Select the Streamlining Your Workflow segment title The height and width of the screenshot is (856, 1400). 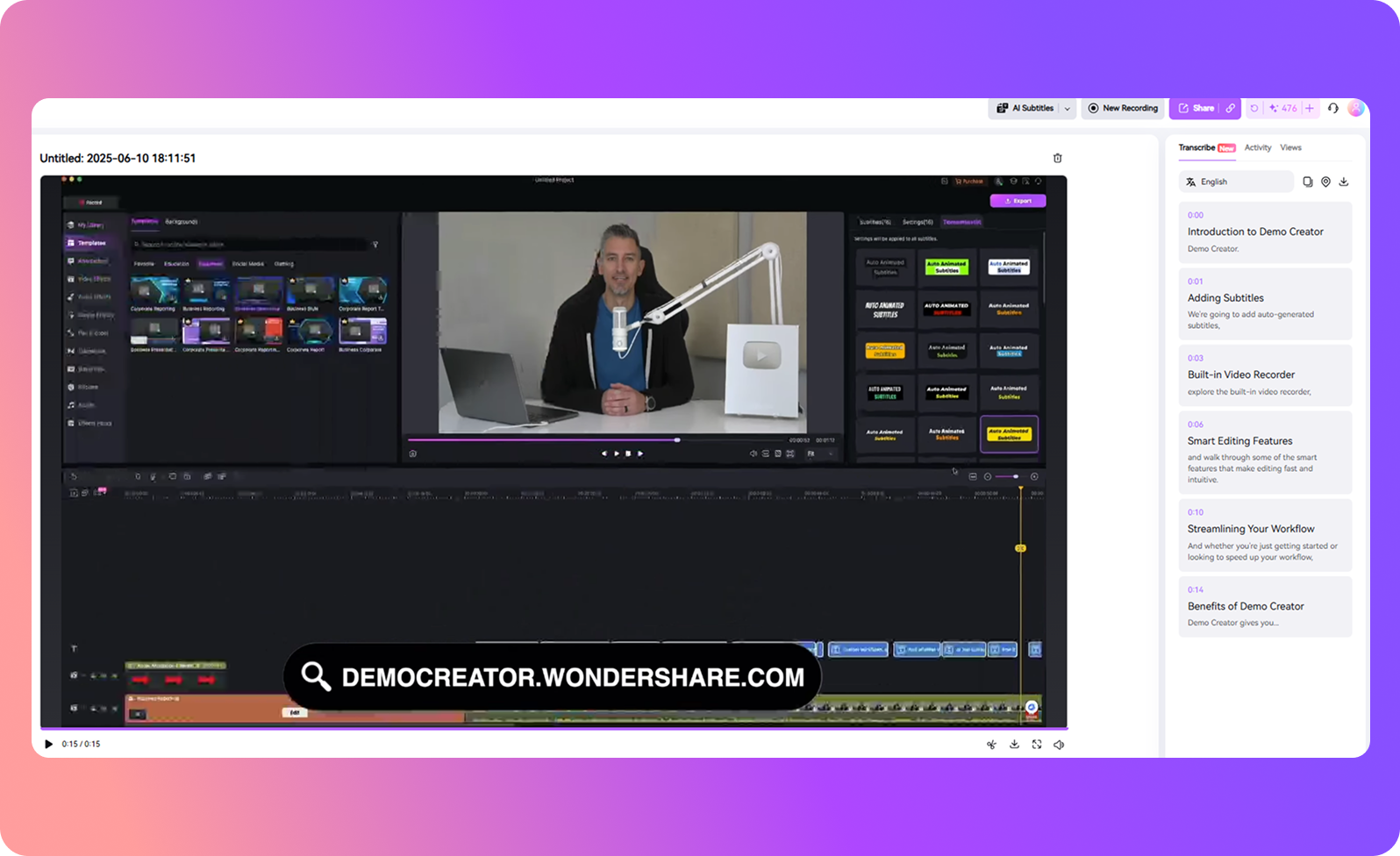1251,529
